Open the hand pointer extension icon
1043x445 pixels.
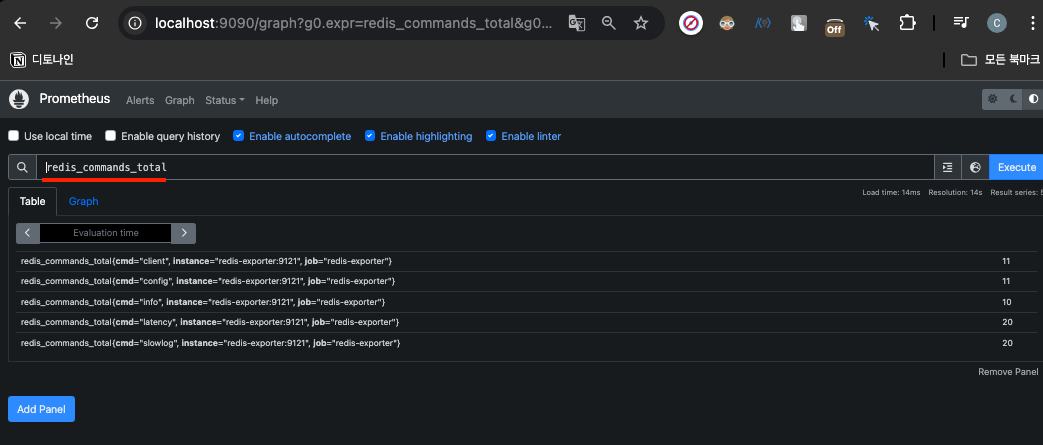click(x=798, y=23)
